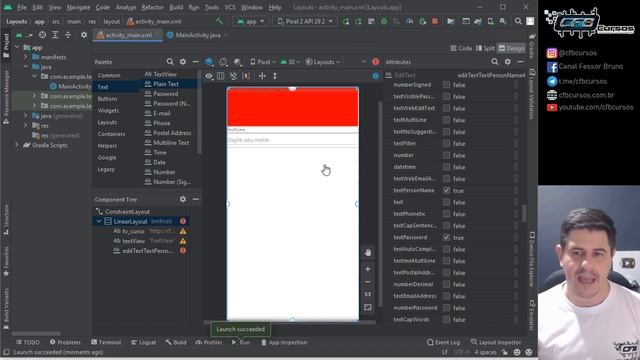
Task: Switch to Code view mode
Action: pos(462,48)
